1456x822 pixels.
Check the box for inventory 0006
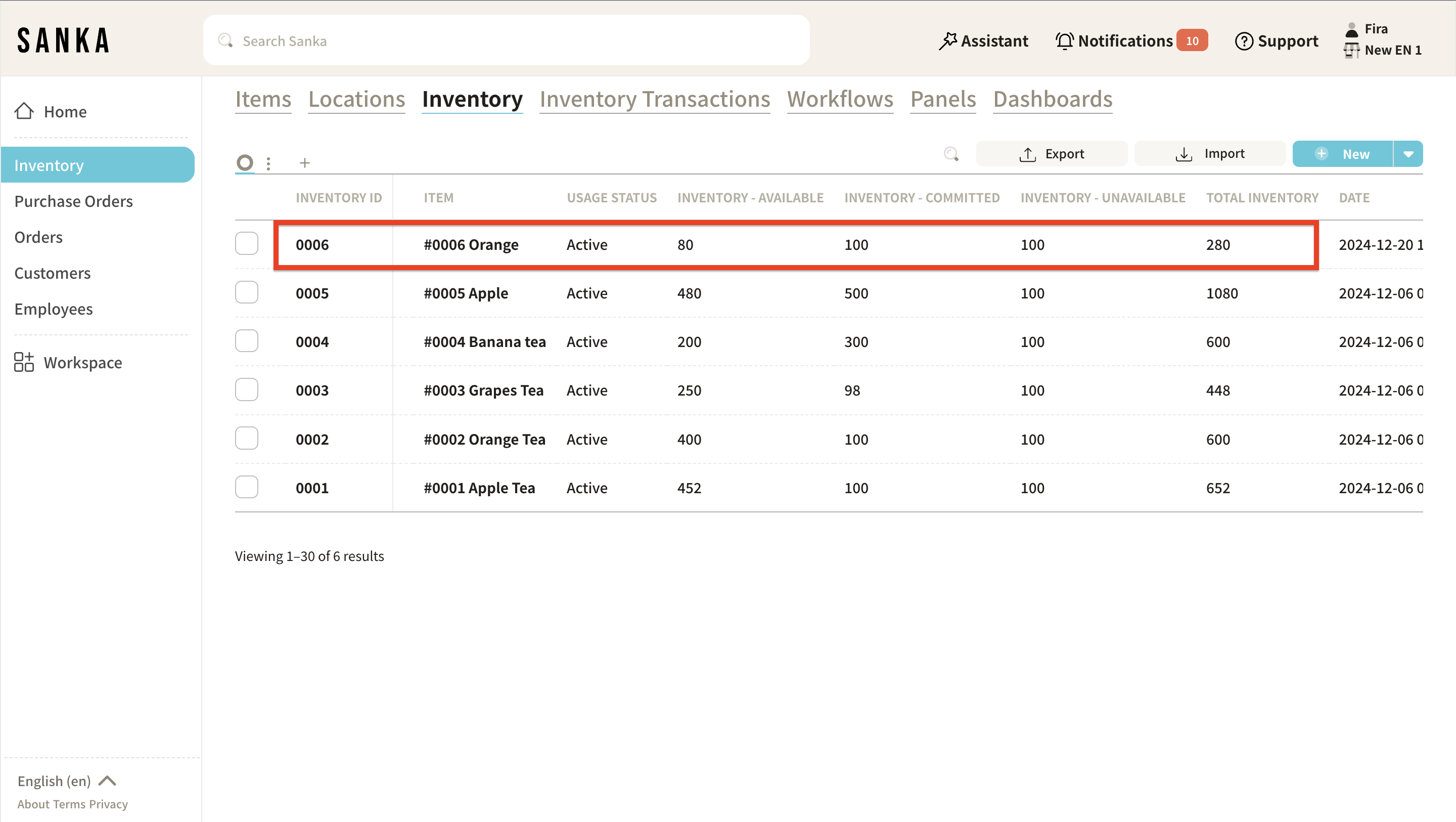click(x=246, y=244)
